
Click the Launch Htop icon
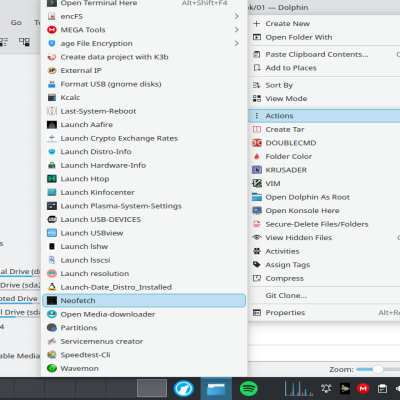[52, 179]
